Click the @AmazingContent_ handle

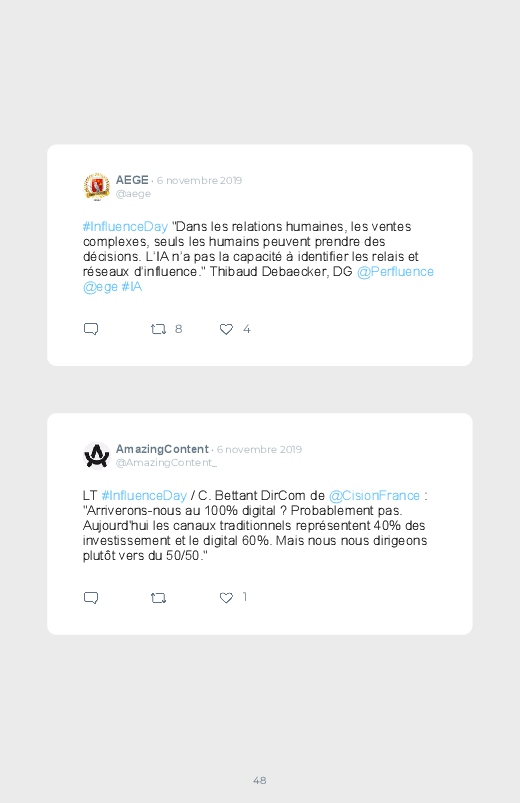(x=167, y=462)
